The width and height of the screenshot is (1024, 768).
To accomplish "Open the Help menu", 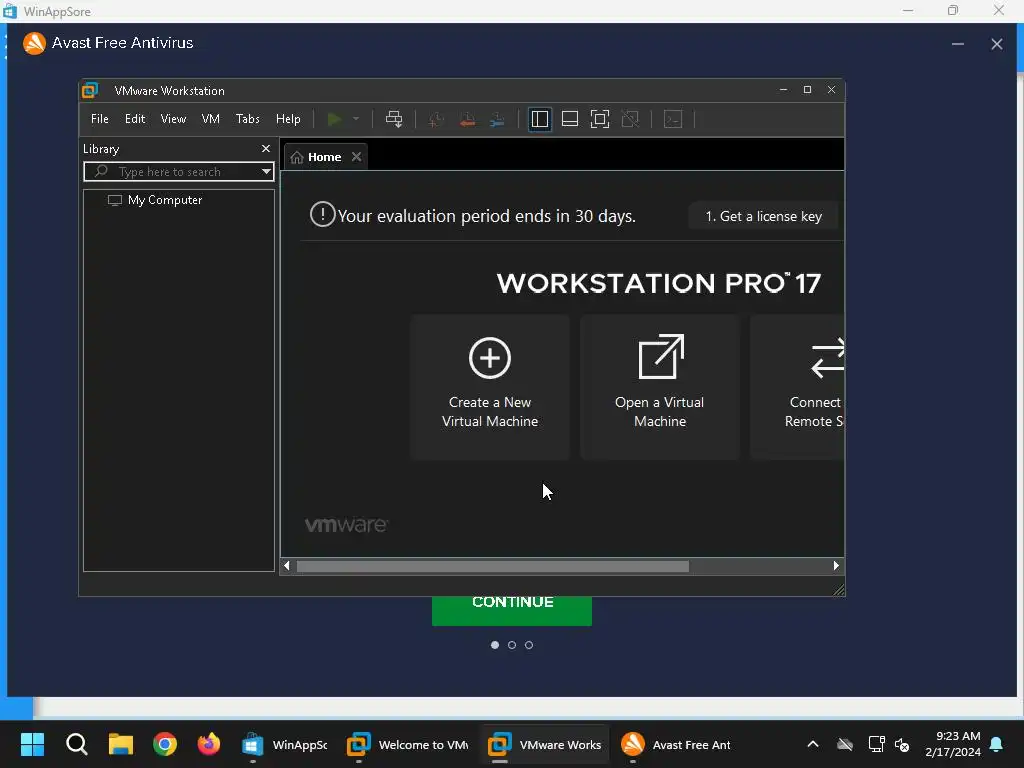I will pyautogui.click(x=288, y=119).
